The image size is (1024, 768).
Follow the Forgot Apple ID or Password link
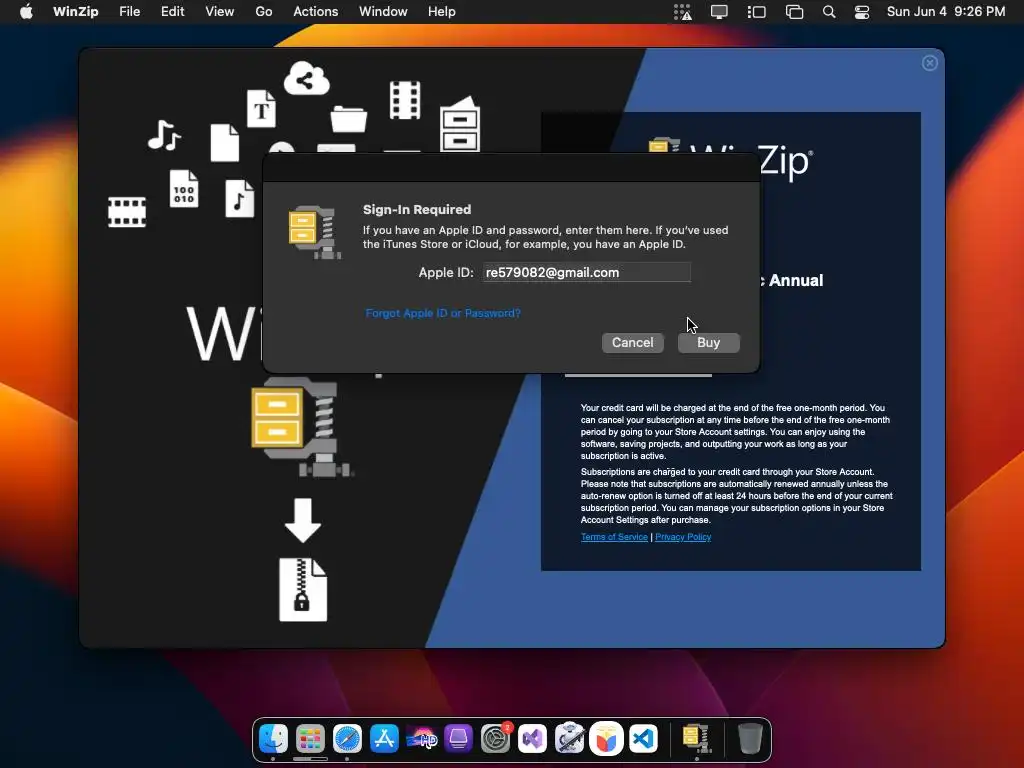tap(443, 313)
